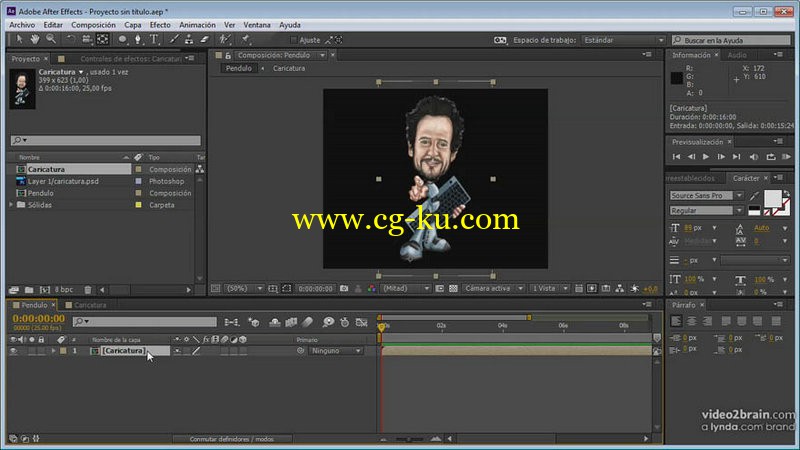Screen dimensions: 800x450
Task: Select the Text tool
Action: coord(154,39)
